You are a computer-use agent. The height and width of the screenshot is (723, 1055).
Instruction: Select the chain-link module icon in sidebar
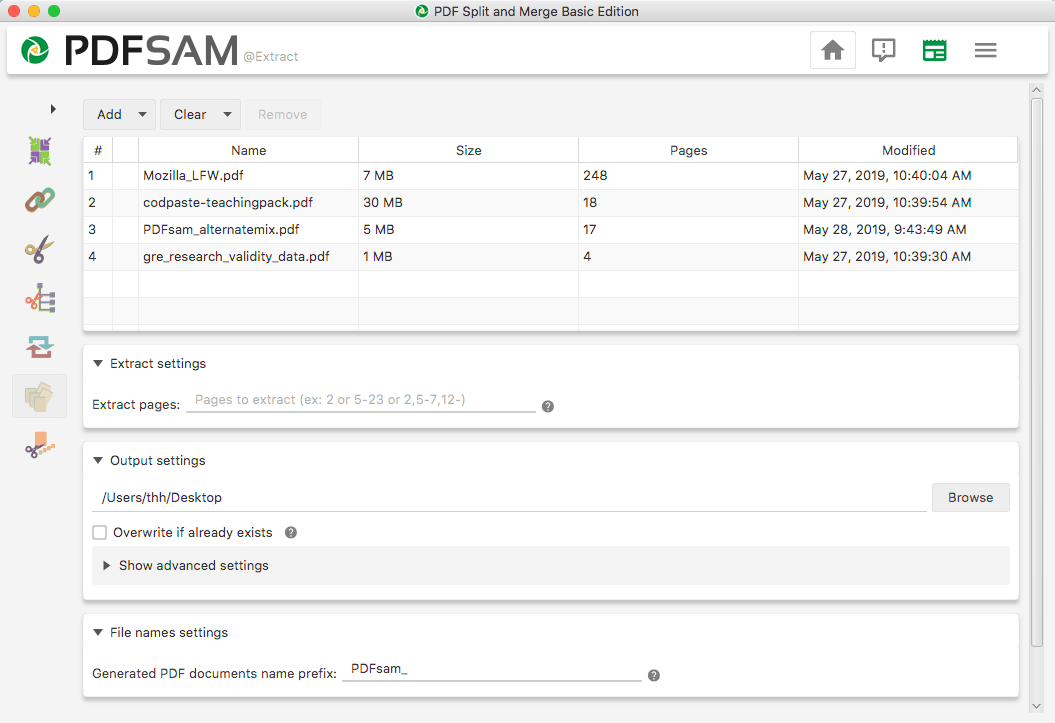[x=38, y=200]
